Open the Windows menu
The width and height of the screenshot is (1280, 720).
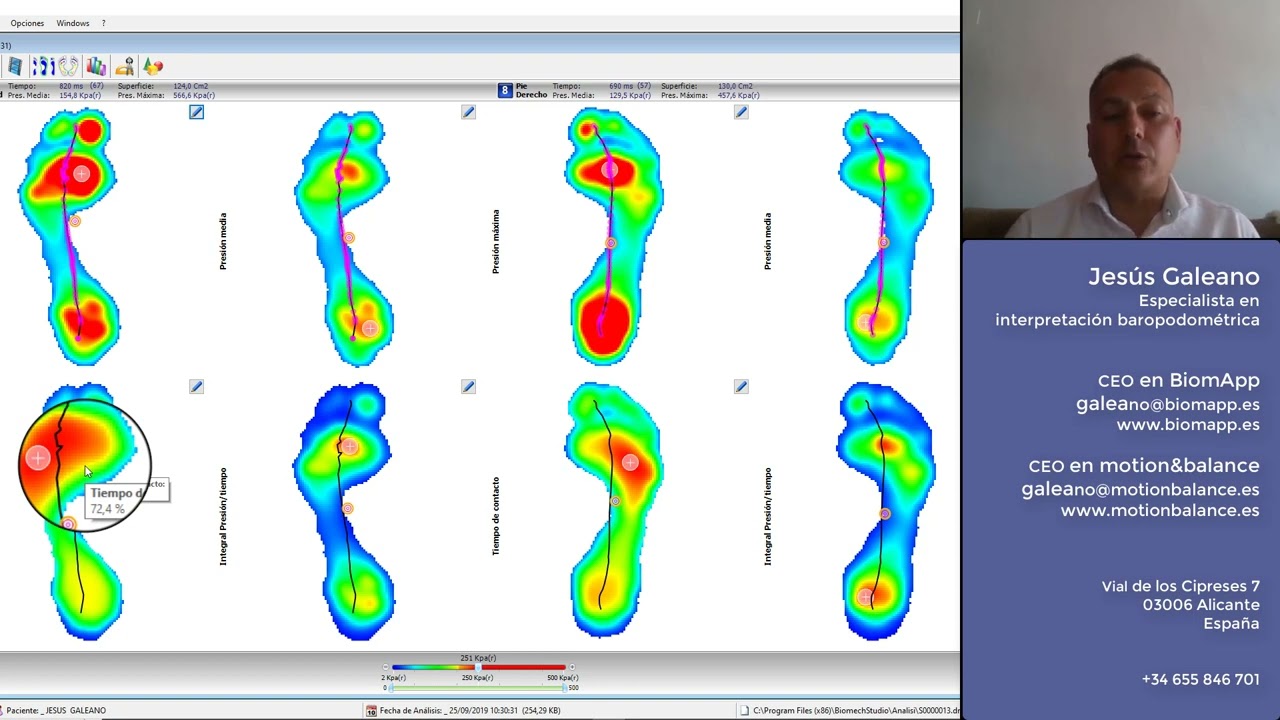(73, 23)
